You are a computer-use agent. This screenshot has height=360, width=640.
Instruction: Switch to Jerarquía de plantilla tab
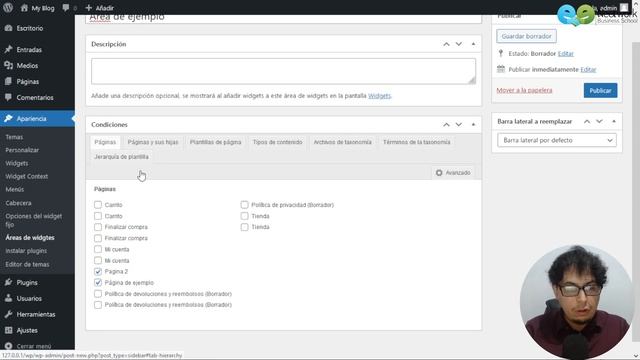click(121, 157)
